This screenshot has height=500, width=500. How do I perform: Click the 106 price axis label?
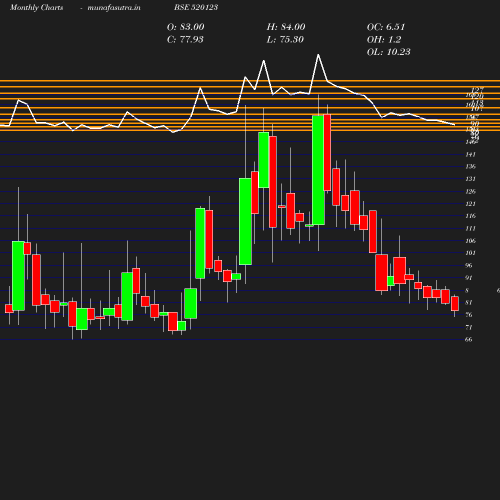click(471, 241)
